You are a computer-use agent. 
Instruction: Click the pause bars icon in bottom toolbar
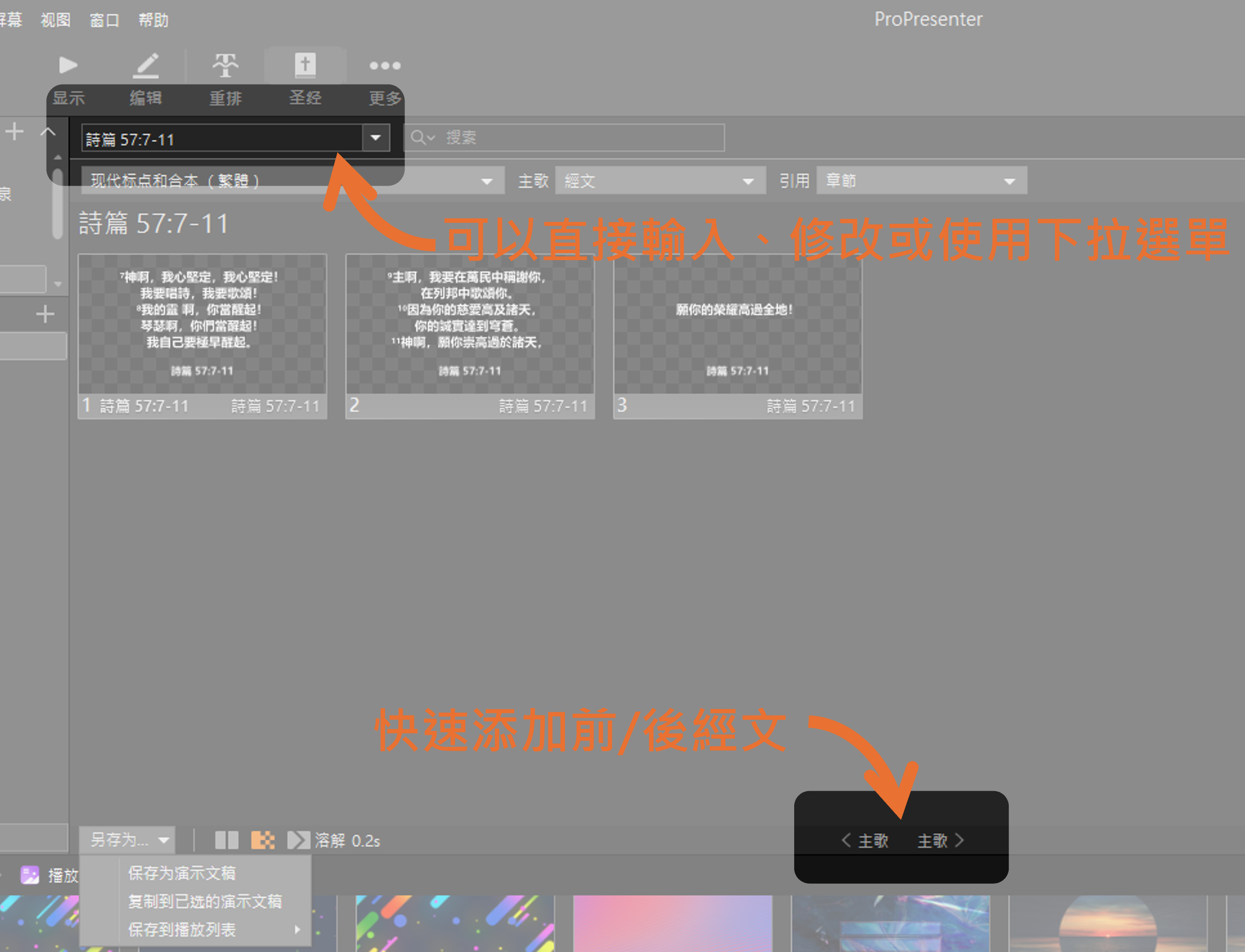point(227,841)
